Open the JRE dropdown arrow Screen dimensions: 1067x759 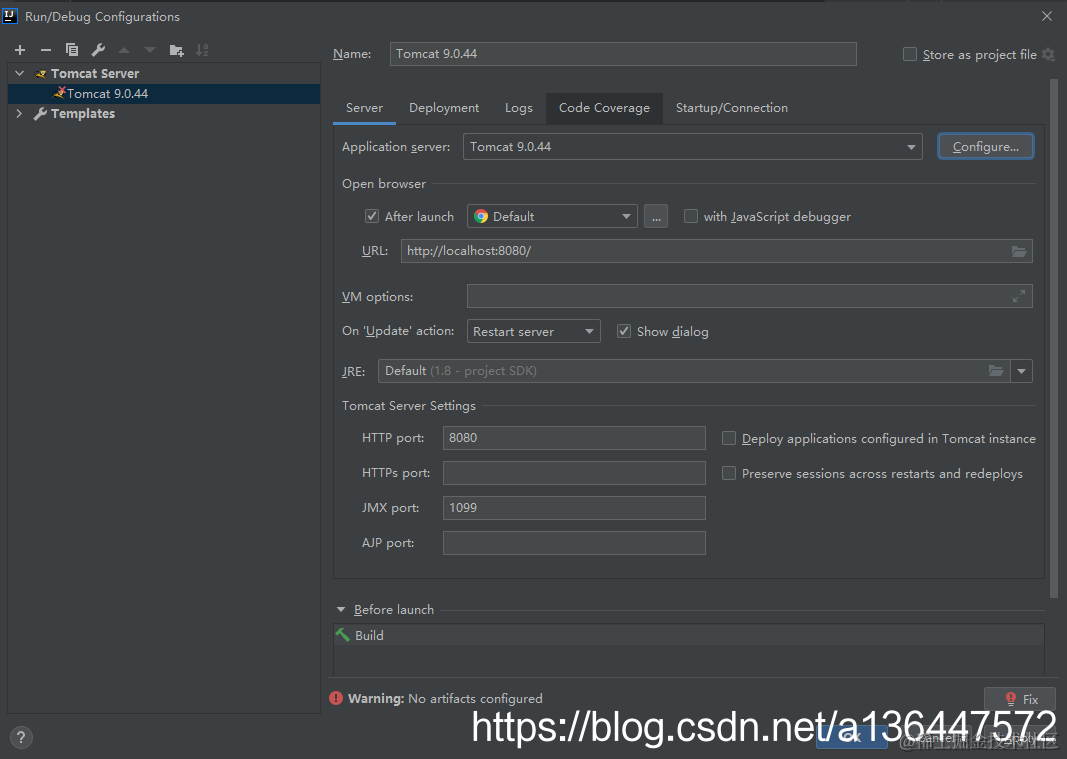(x=1021, y=371)
